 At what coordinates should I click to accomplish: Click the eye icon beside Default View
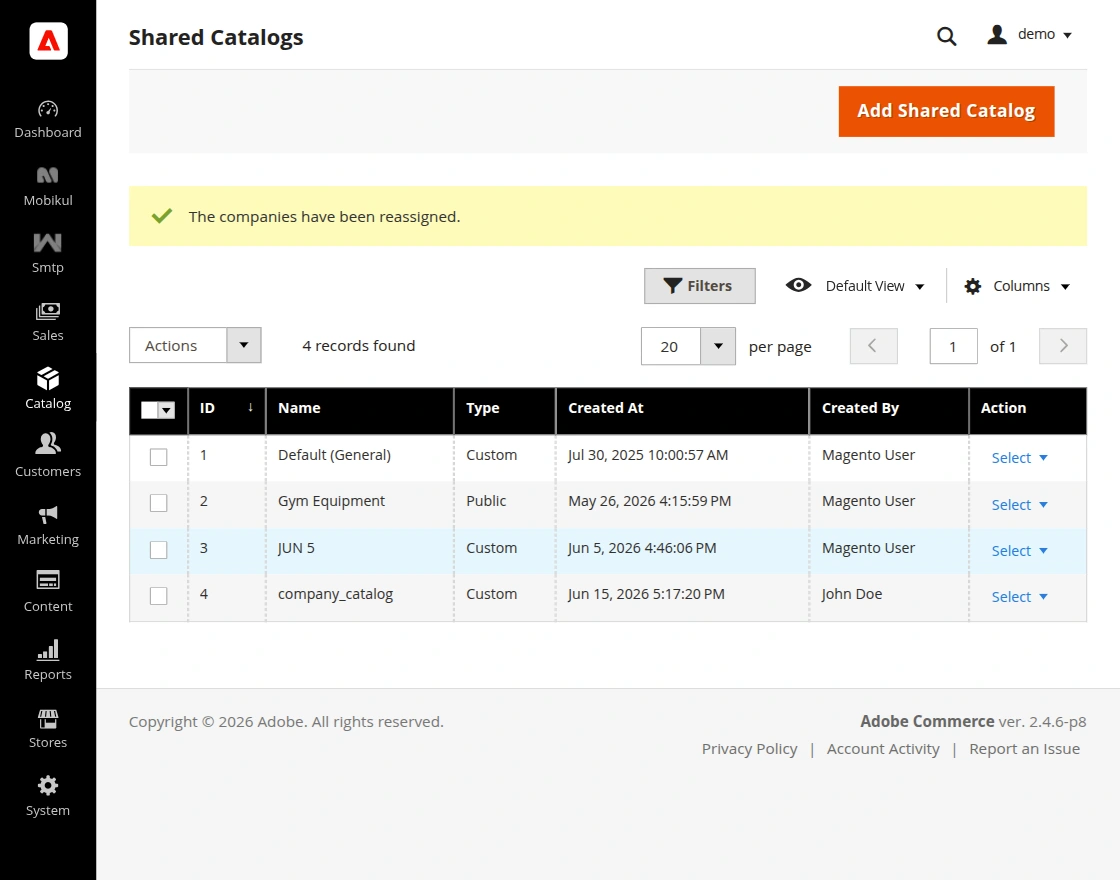pyautogui.click(x=799, y=285)
